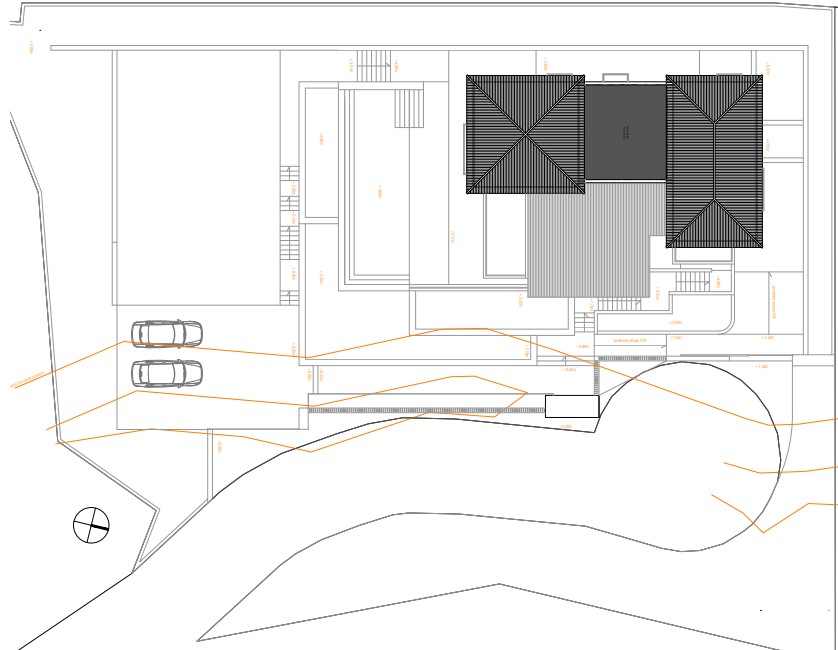Click the 'predviđena rampa 12%' ramp label

631,341
